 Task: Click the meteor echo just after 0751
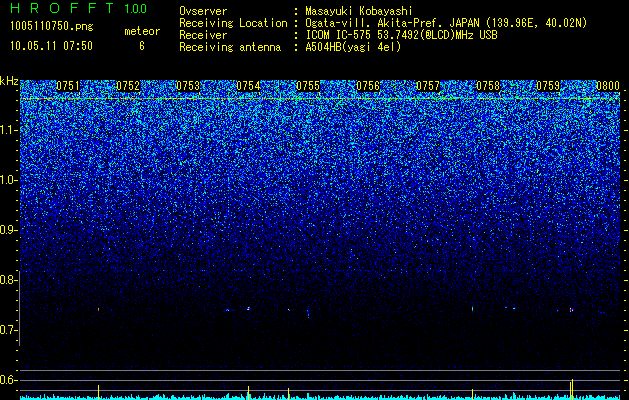click(x=98, y=309)
